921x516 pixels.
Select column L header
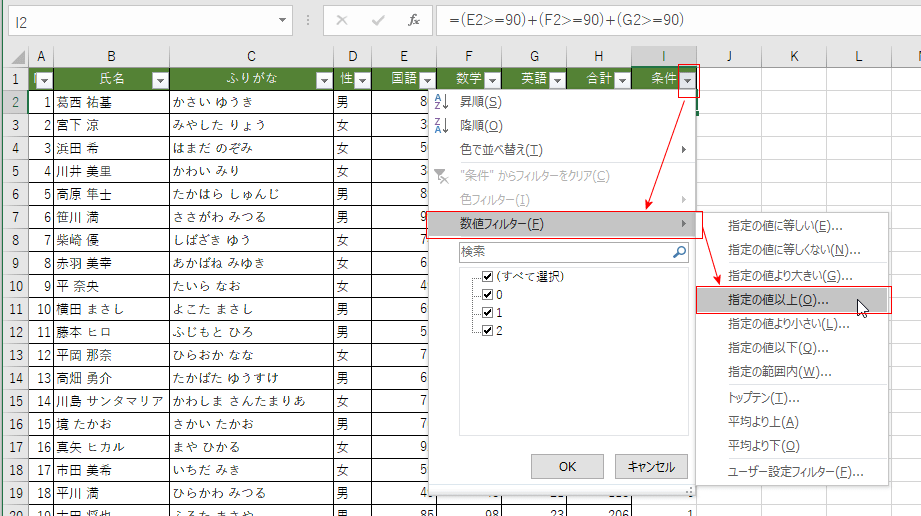click(x=859, y=56)
